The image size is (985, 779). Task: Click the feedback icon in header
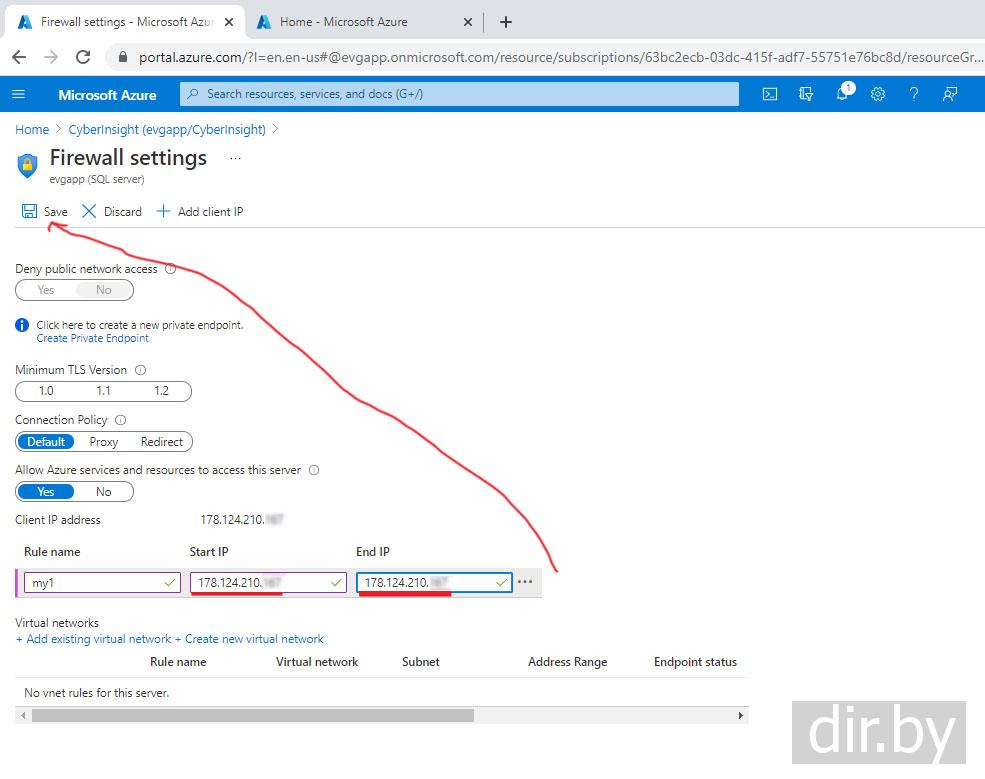[950, 94]
